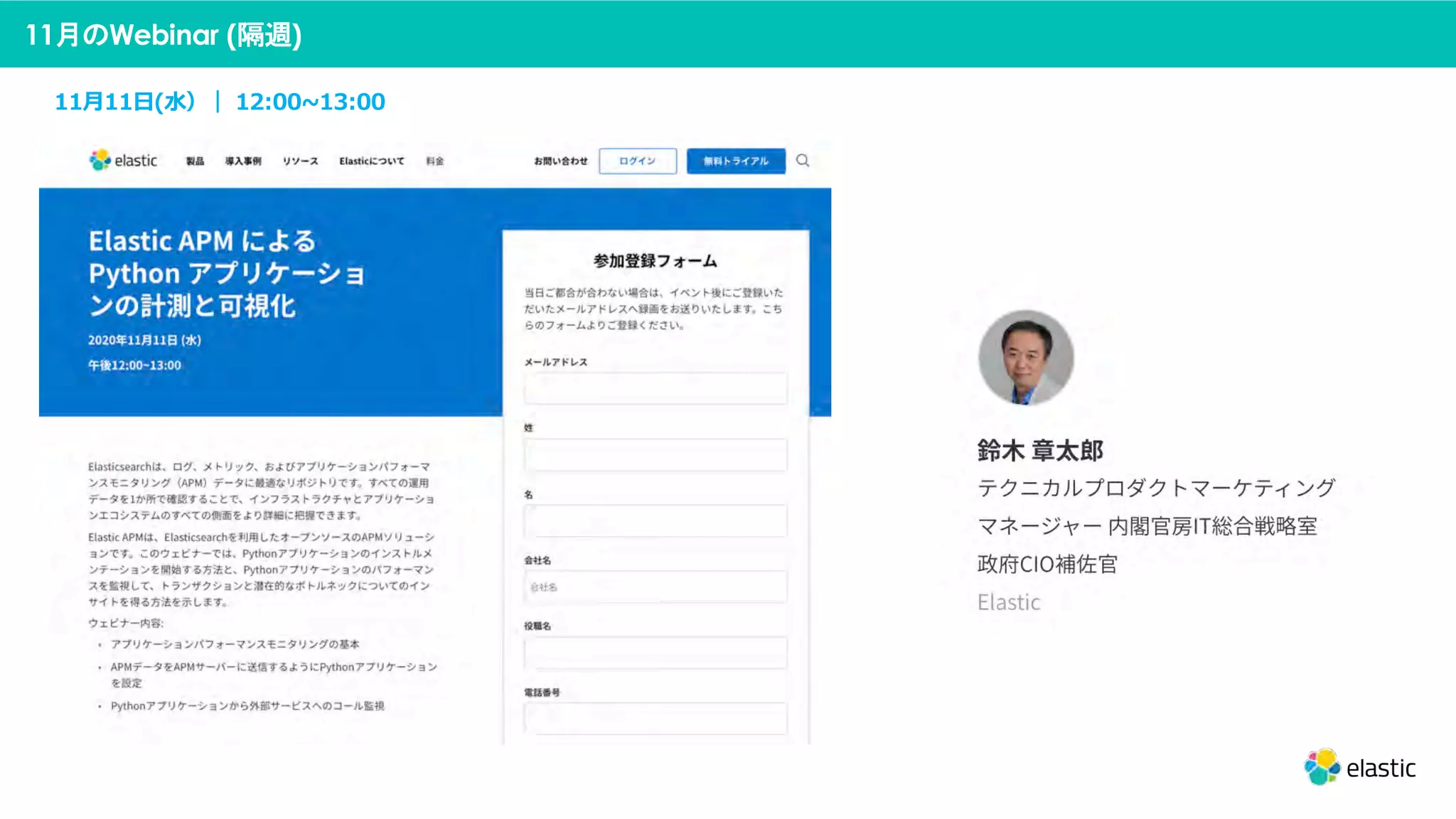Screen dimensions: 1456x819
Task: Click the date text 11月11日(水)
Action: pos(125,102)
